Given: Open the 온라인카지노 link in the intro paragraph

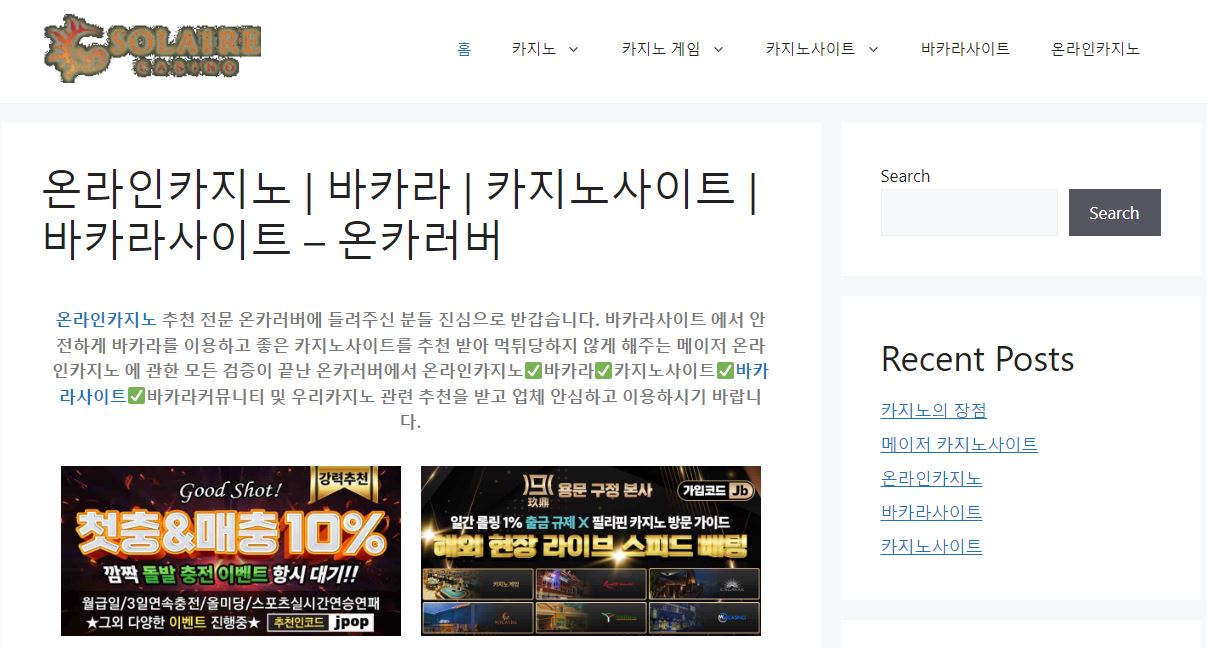Looking at the screenshot, I should point(108,320).
